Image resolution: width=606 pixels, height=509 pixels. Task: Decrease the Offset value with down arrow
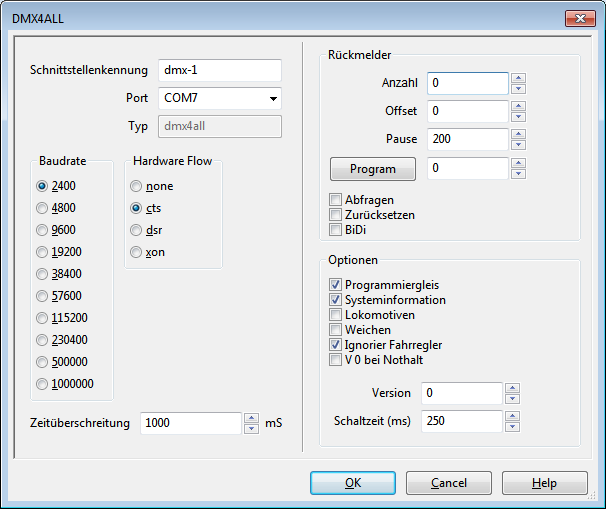518,116
